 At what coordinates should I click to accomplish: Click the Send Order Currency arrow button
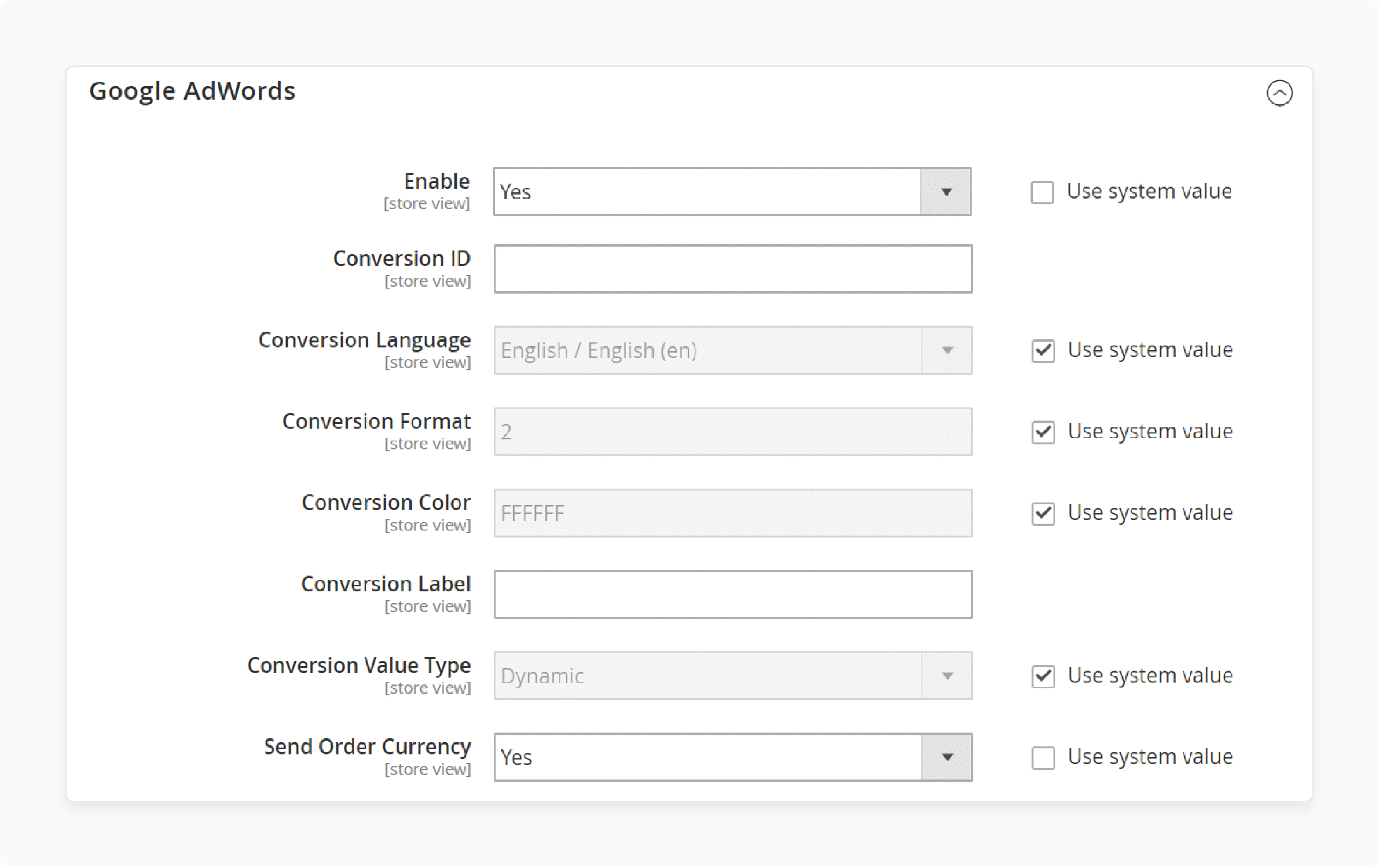tap(947, 757)
